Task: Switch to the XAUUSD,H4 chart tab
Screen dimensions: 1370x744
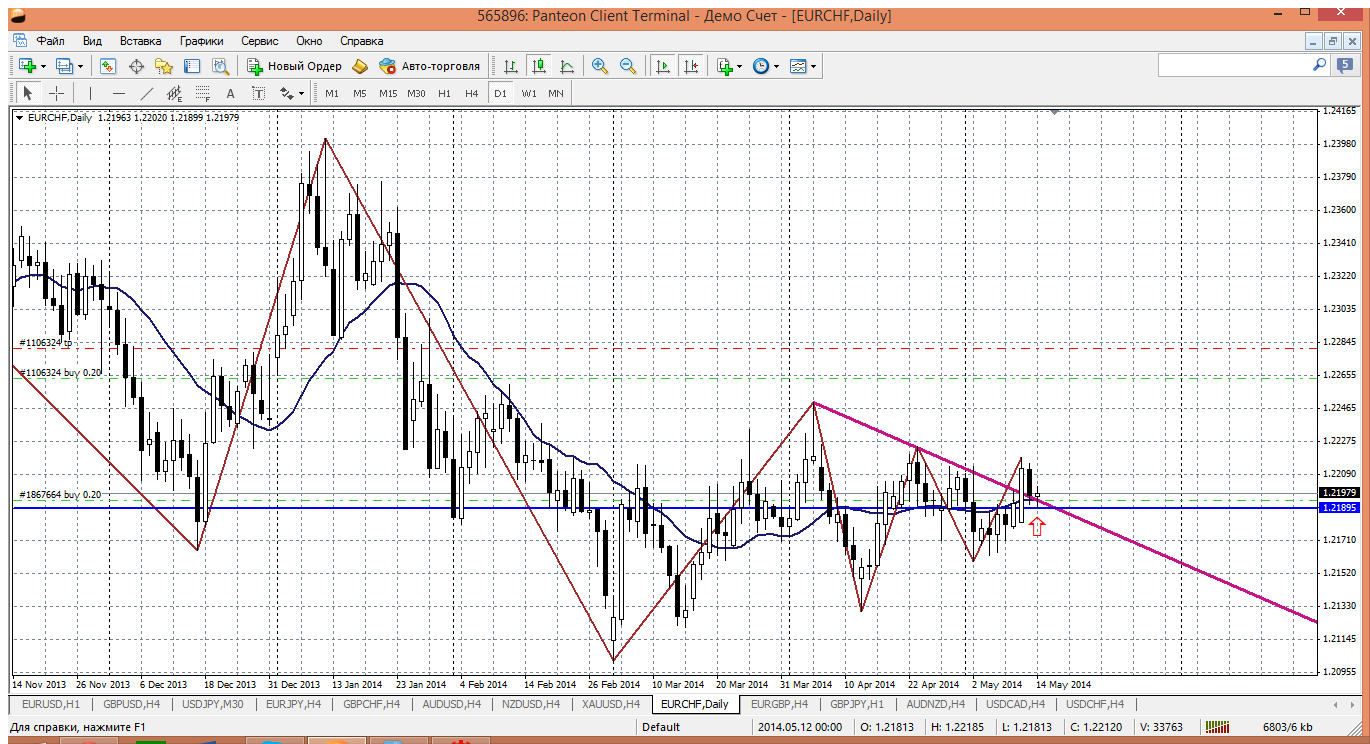Action: coord(611,704)
